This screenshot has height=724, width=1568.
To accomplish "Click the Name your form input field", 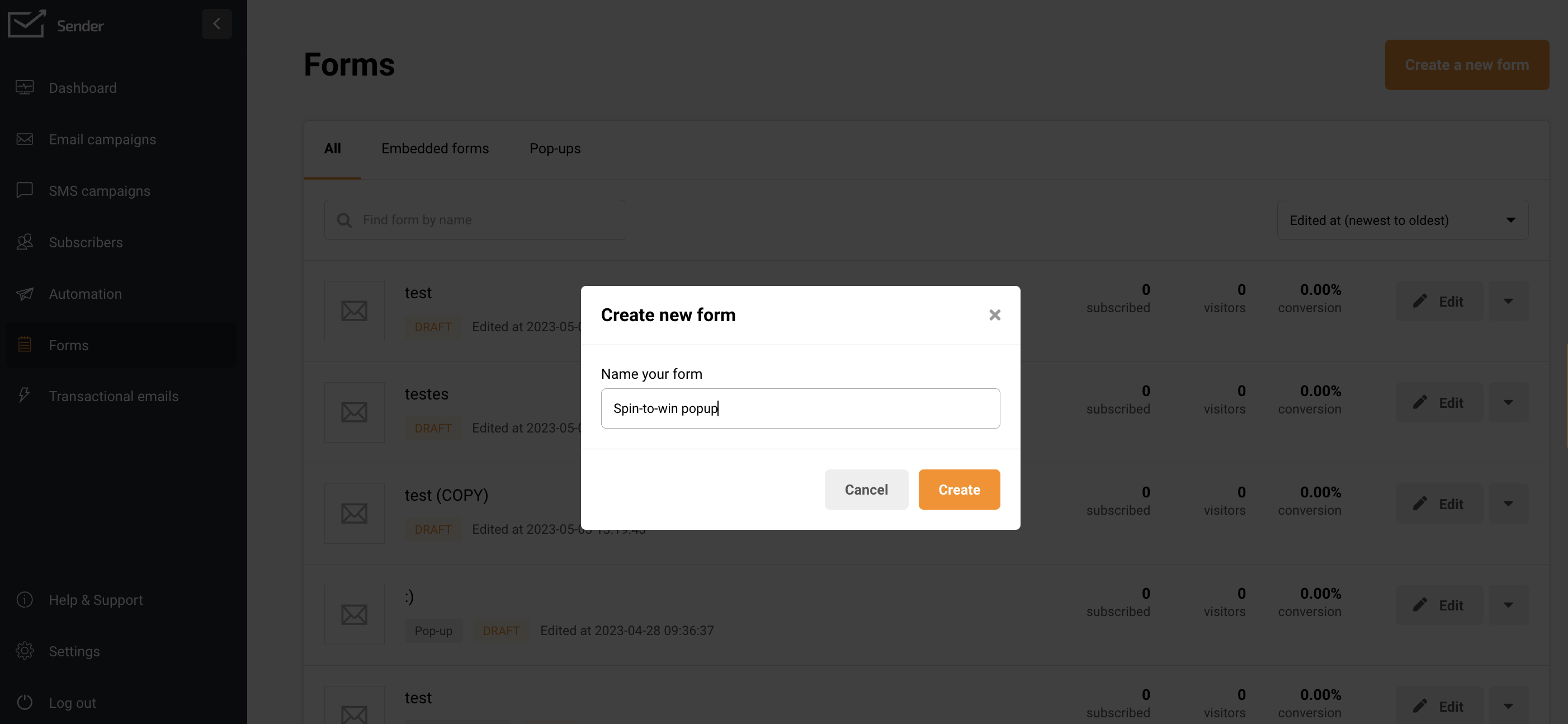I will pyautogui.click(x=800, y=408).
